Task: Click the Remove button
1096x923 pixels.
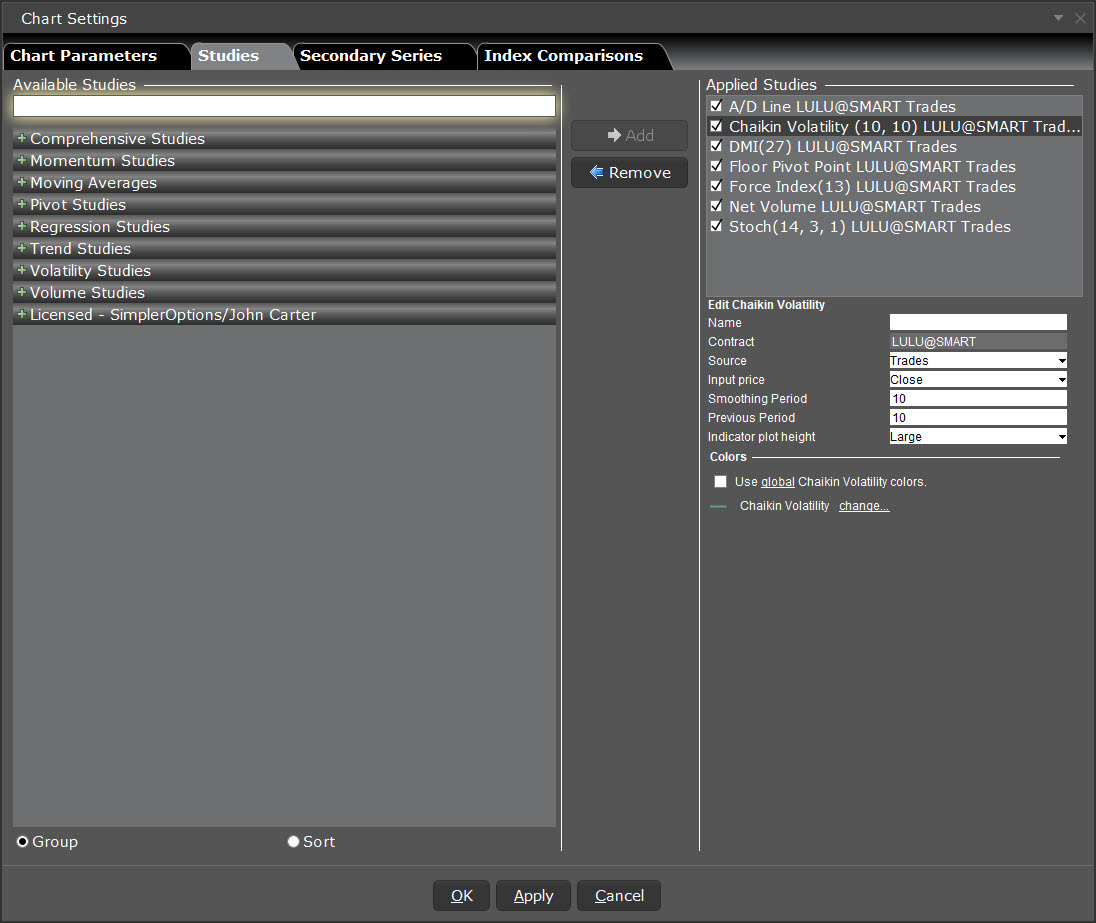Action: [629, 173]
